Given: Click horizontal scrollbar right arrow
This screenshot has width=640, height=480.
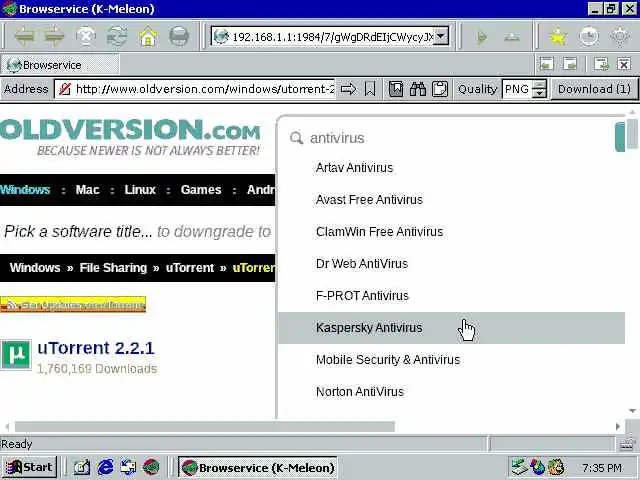Looking at the screenshot, I should point(617,427).
